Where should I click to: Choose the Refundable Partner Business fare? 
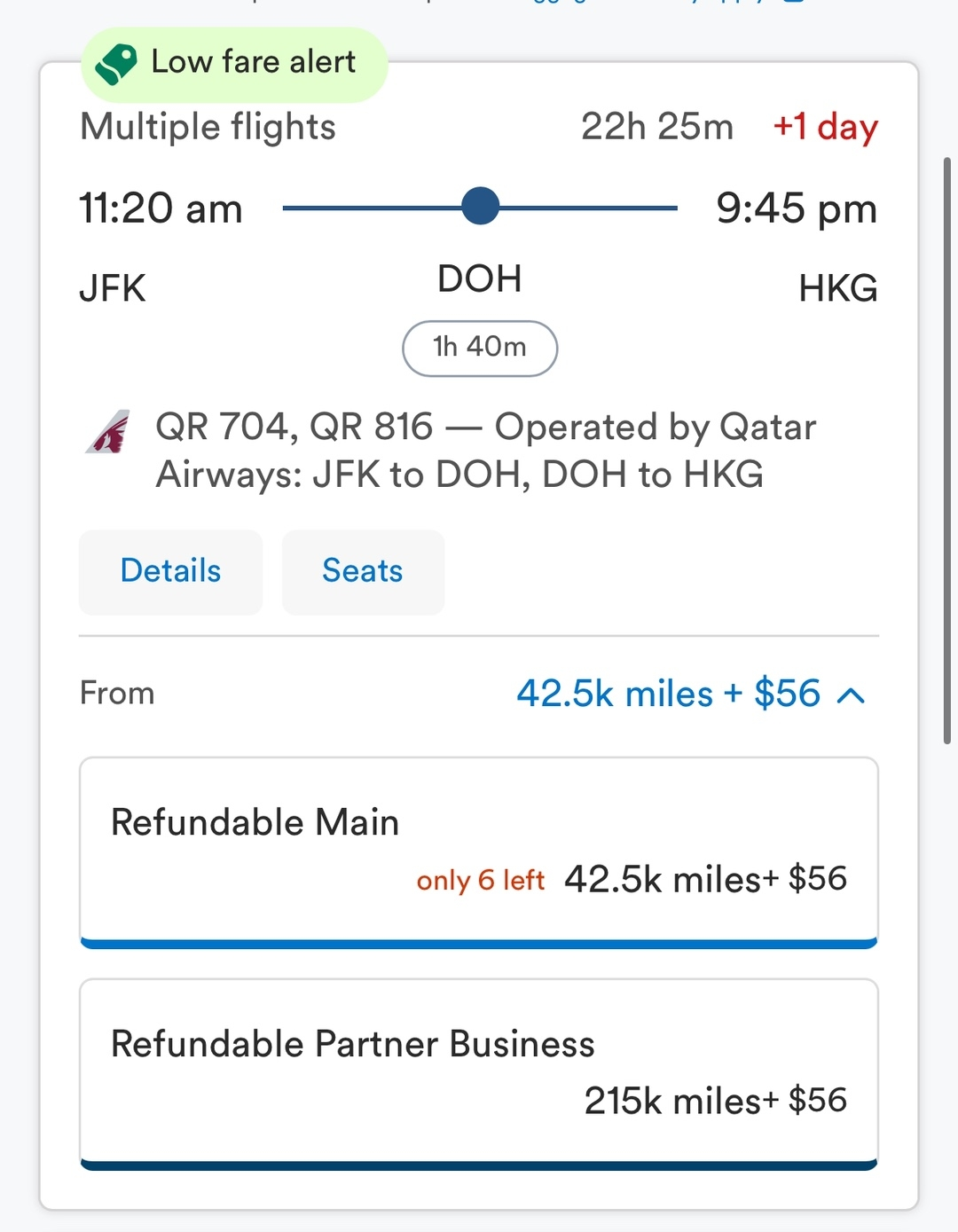[x=479, y=1074]
